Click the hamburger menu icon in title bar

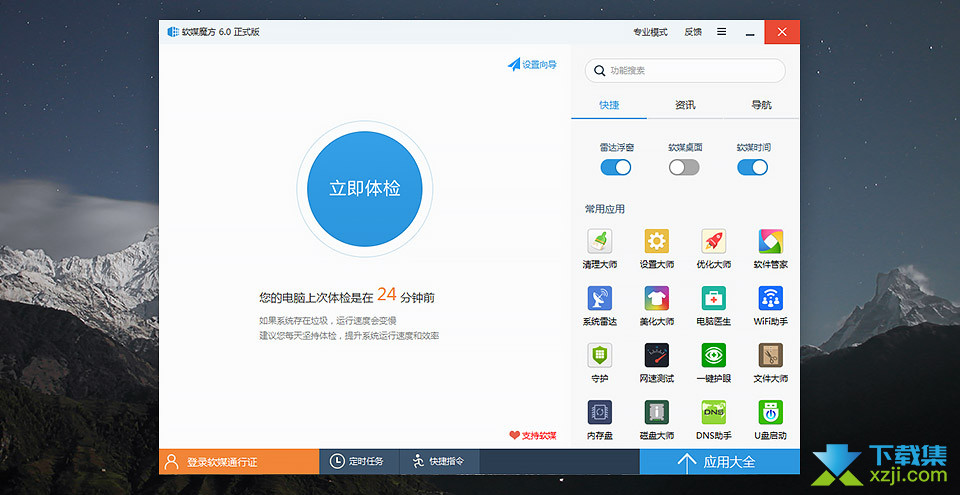(722, 32)
